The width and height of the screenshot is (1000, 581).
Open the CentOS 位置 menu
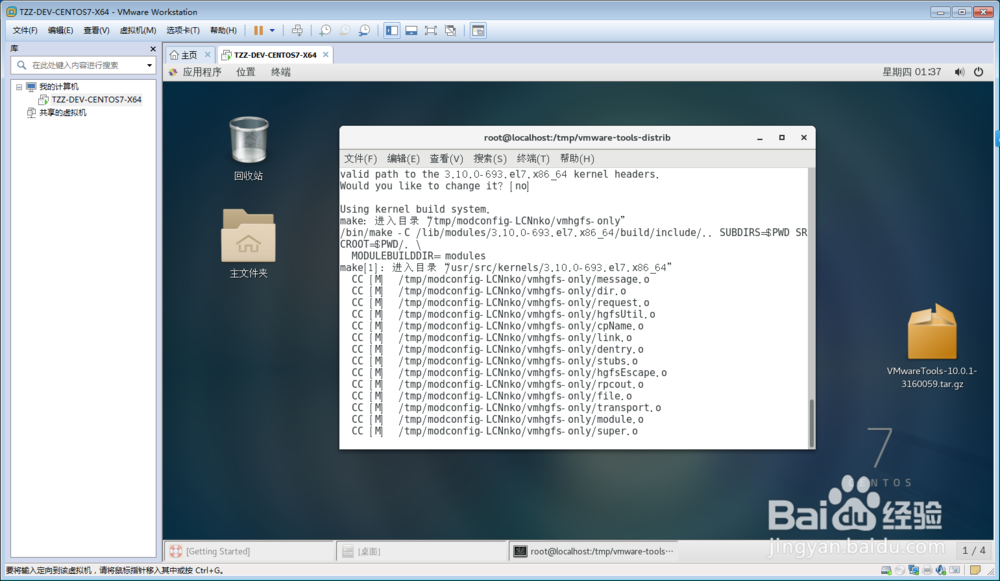coord(246,72)
